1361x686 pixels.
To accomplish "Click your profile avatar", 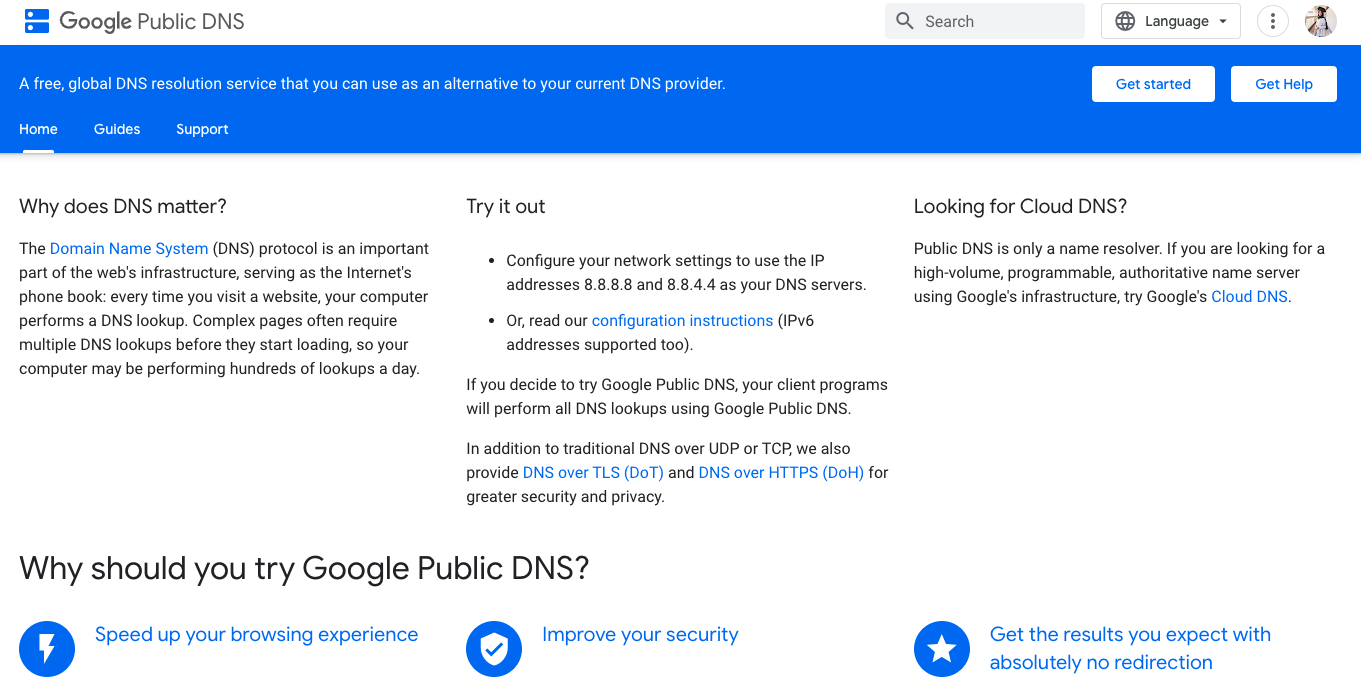I will pos(1320,20).
